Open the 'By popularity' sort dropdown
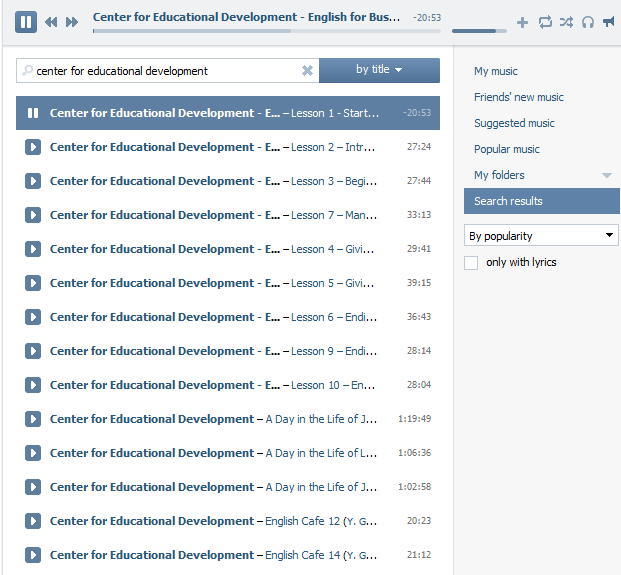Screen dimensions: 621x575 point(541,236)
